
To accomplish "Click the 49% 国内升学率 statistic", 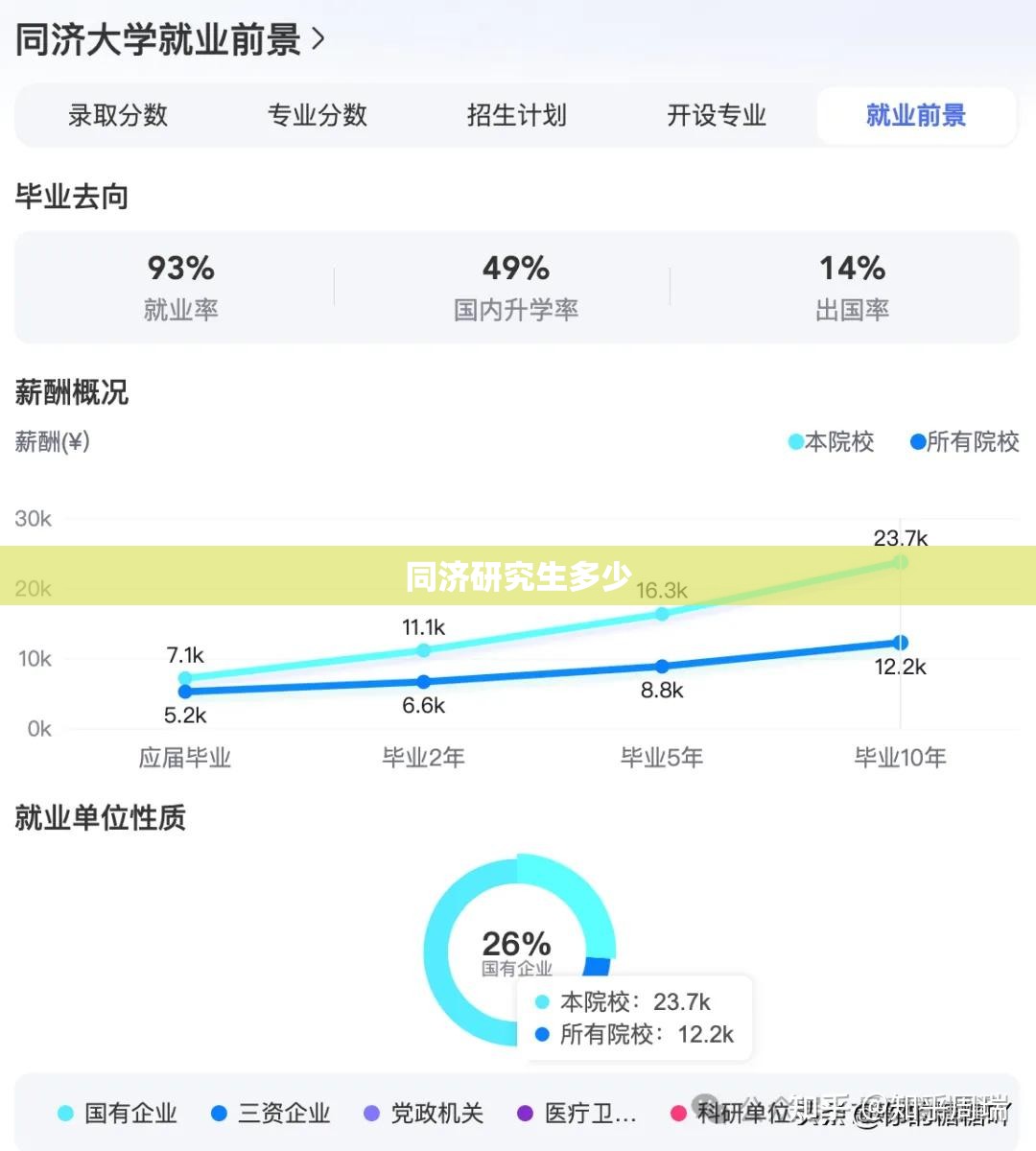I will (516, 287).
